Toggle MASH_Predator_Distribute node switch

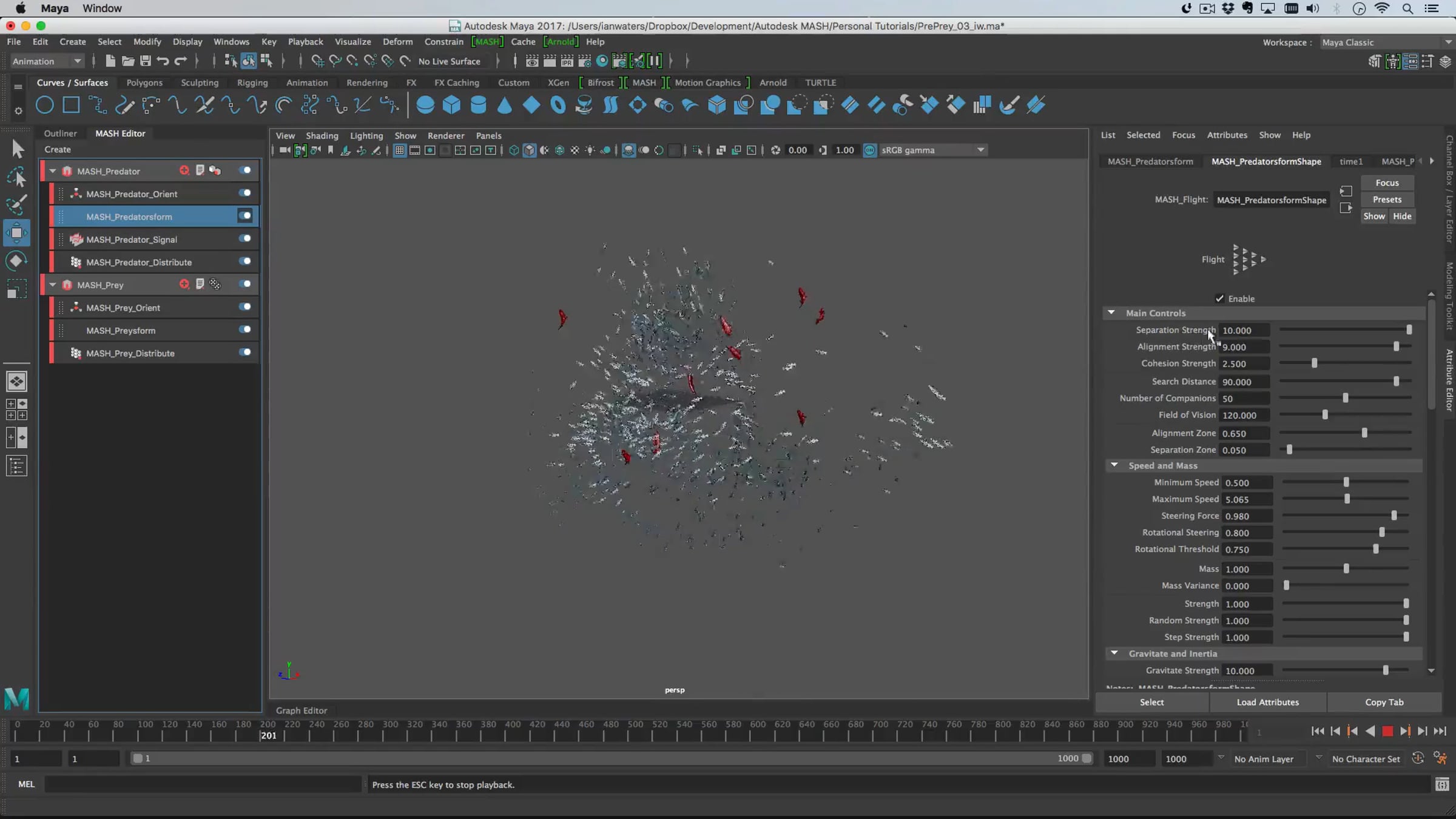tap(245, 261)
